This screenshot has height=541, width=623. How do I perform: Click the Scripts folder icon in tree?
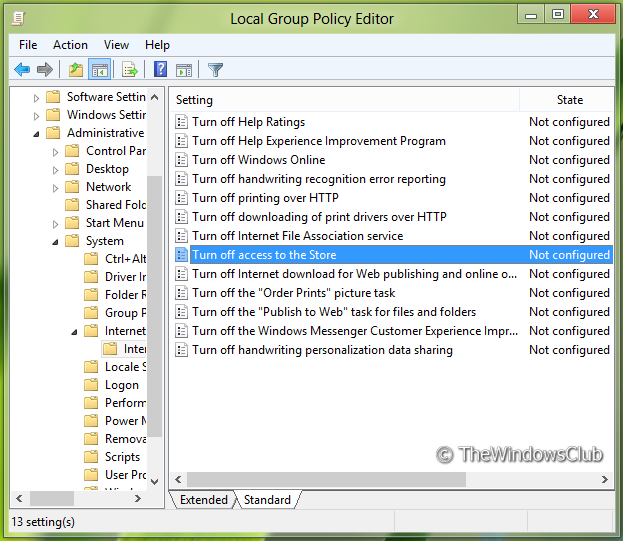point(91,457)
